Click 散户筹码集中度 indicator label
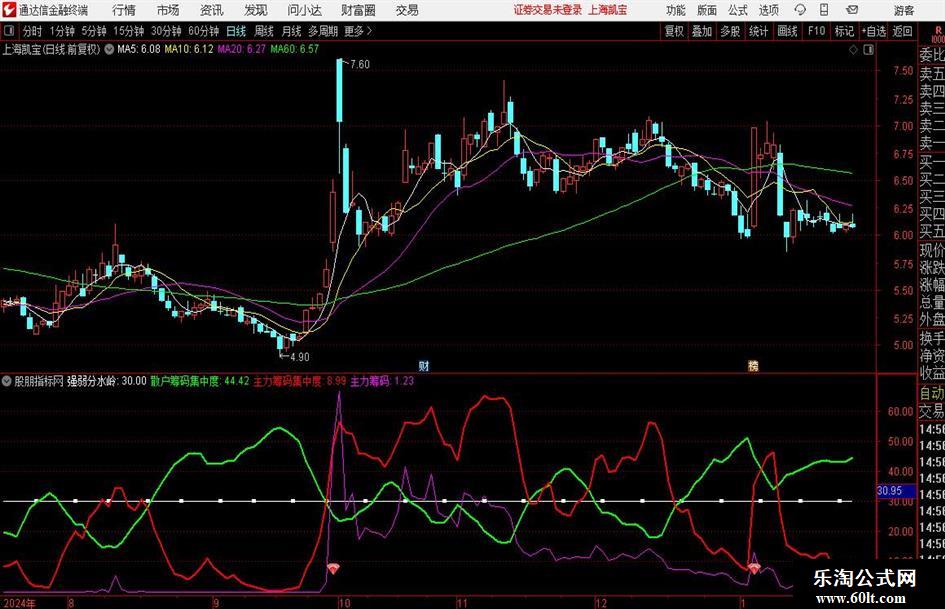945x609 pixels. (199, 381)
